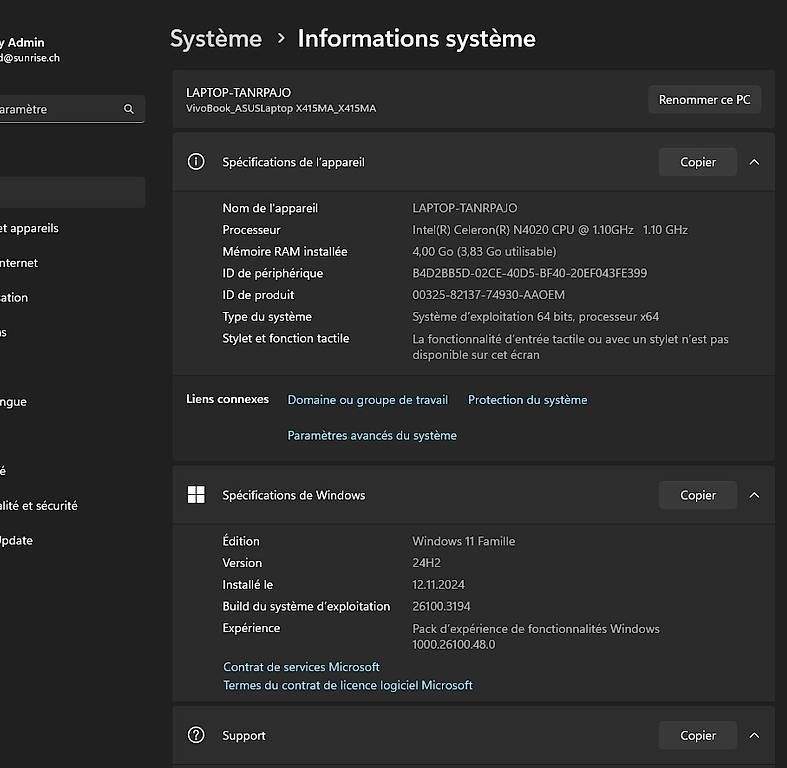The image size is (787, 768).
Task: Select the highlighted sidebar item
Action: [73, 192]
